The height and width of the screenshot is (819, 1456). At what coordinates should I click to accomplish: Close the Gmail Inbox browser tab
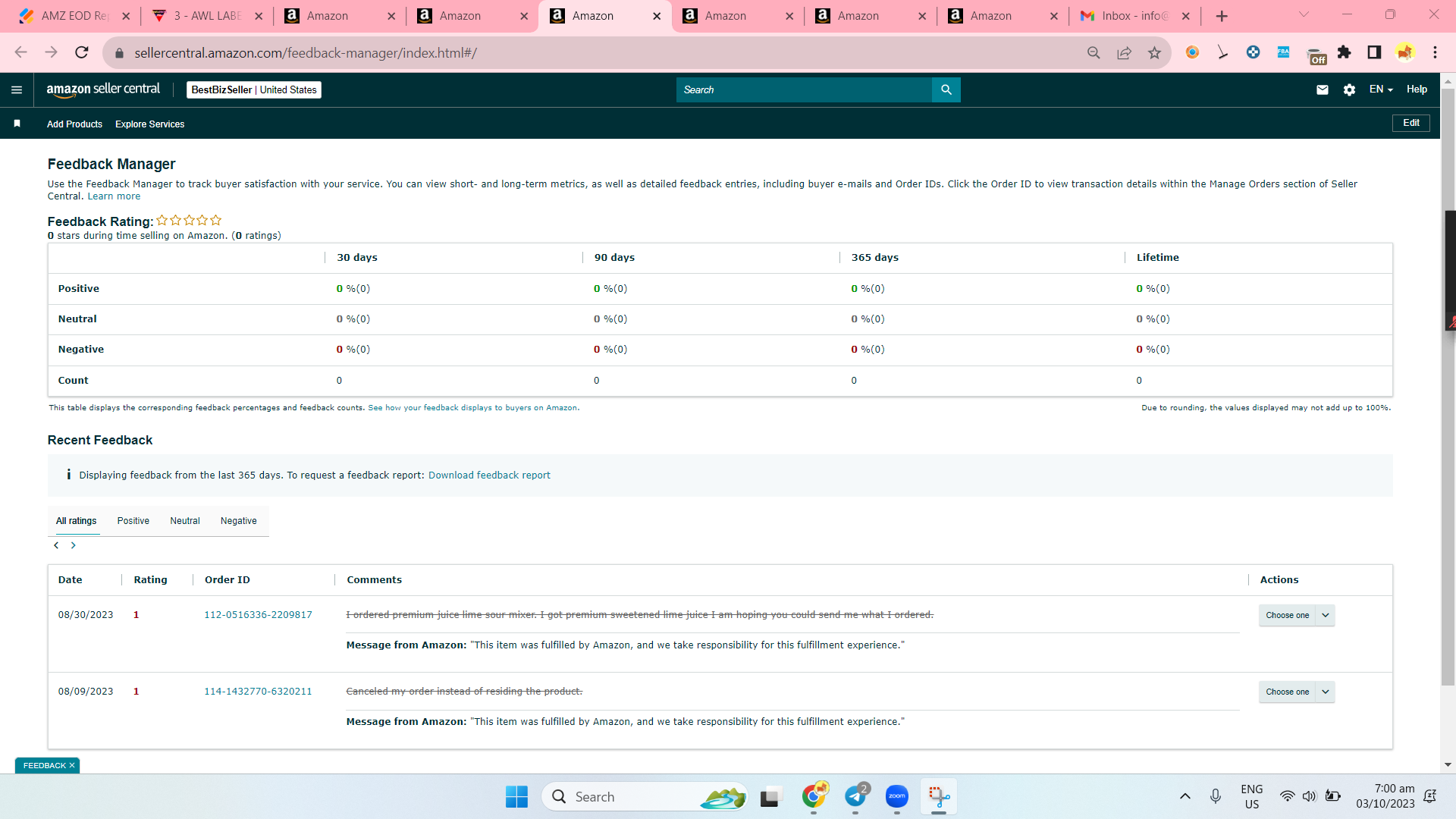pyautogui.click(x=1186, y=16)
